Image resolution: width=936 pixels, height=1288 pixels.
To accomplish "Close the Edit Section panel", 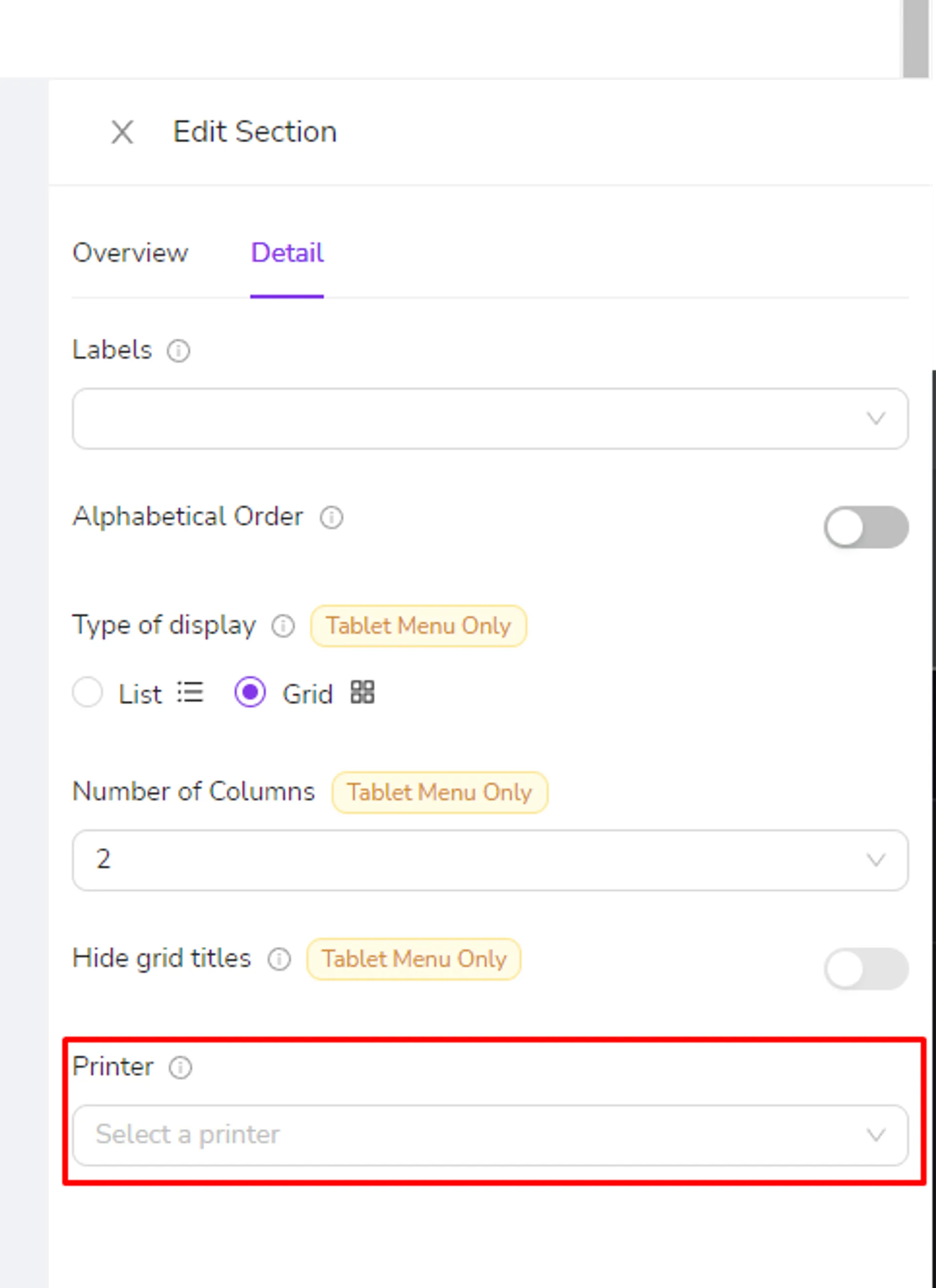I will pos(122,133).
